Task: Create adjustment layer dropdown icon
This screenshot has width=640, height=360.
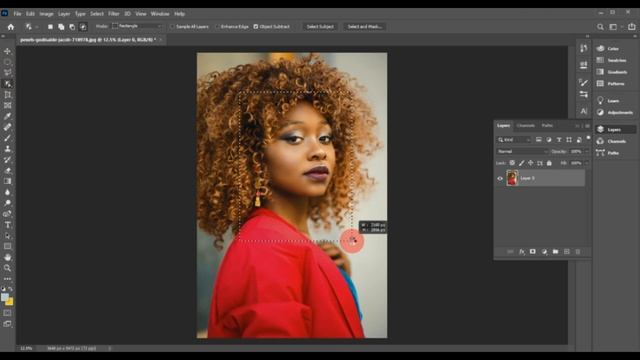Action: pyautogui.click(x=544, y=252)
